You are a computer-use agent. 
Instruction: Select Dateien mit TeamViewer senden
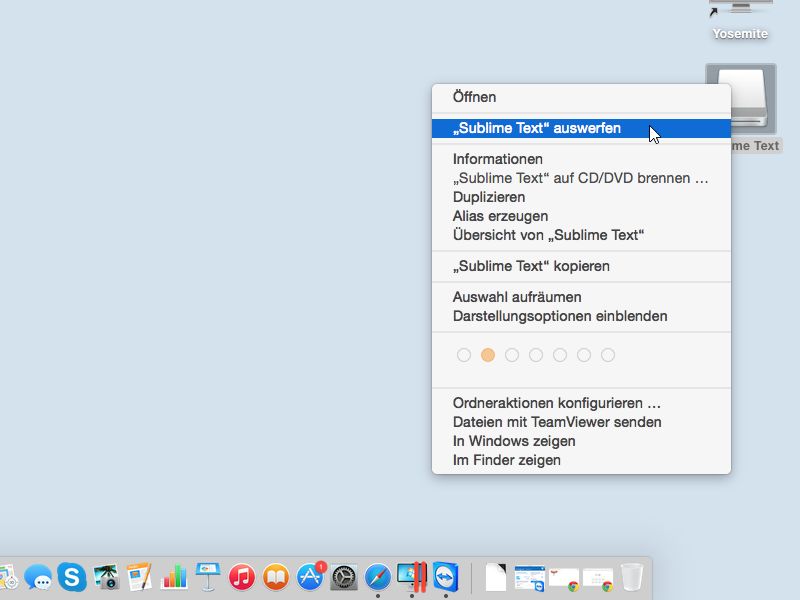coord(581,422)
